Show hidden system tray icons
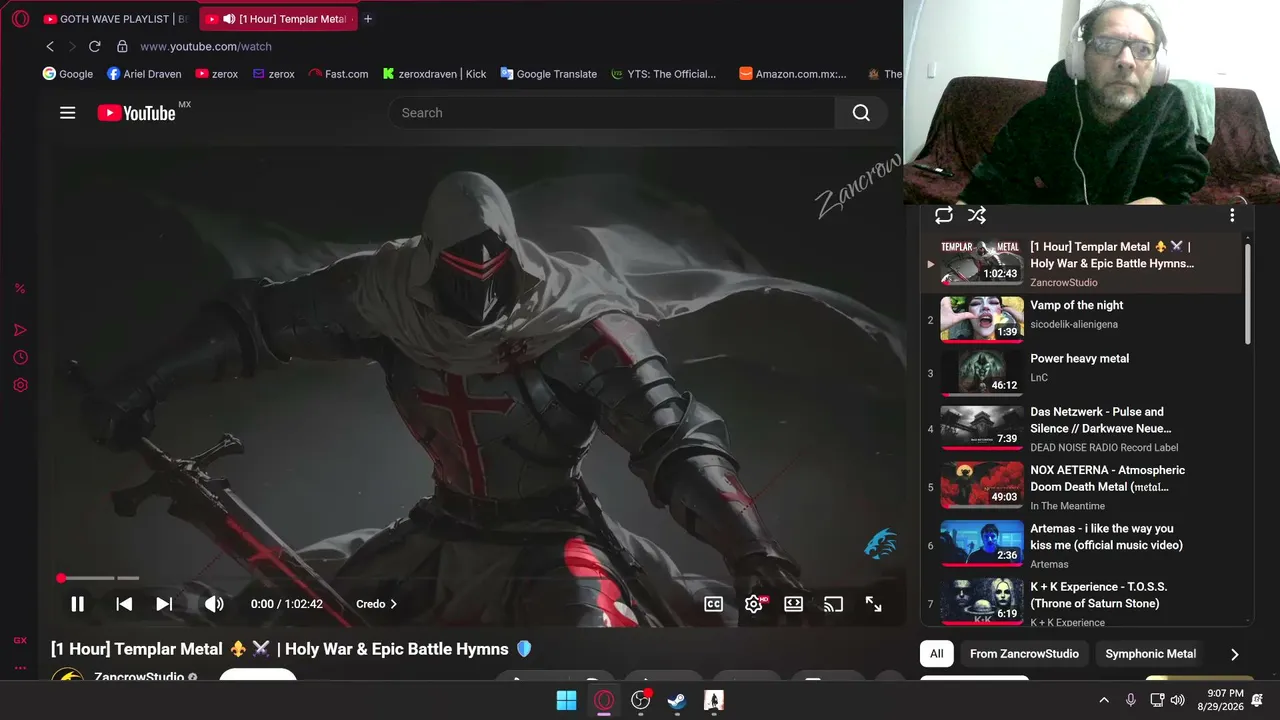 pos(1104,700)
